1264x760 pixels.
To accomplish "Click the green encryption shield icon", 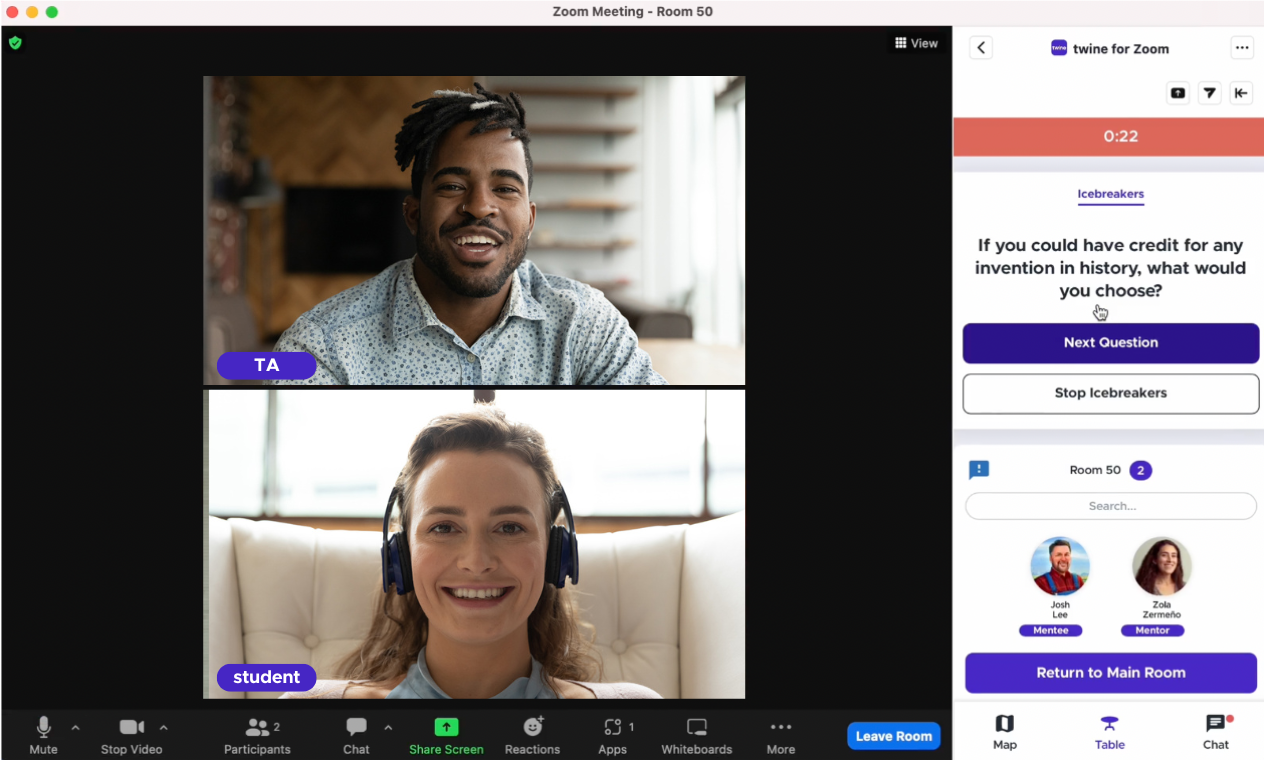I will 15,43.
